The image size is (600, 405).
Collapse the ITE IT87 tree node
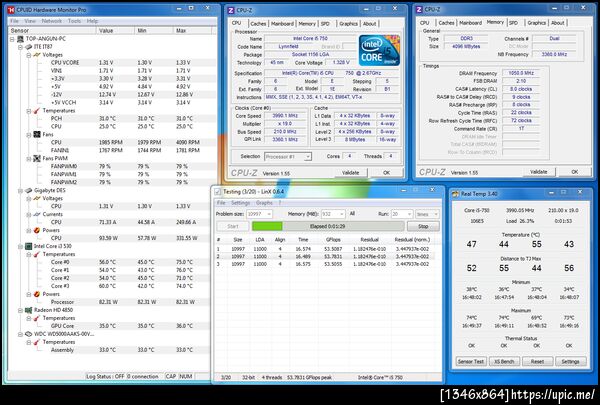point(21,47)
